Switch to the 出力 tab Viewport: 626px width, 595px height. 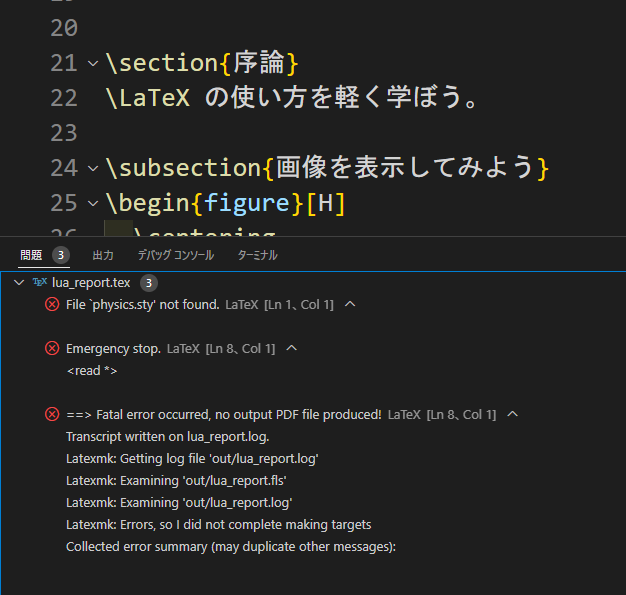103,255
